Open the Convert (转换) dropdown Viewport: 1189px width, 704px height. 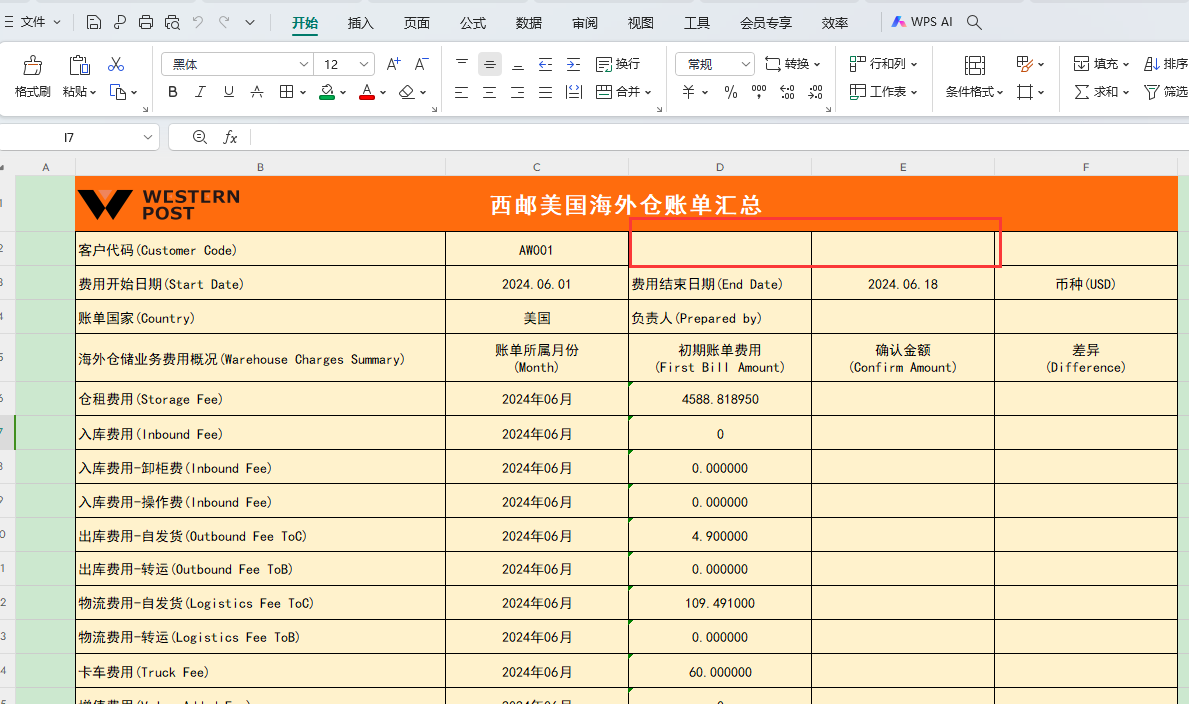pyautogui.click(x=792, y=64)
